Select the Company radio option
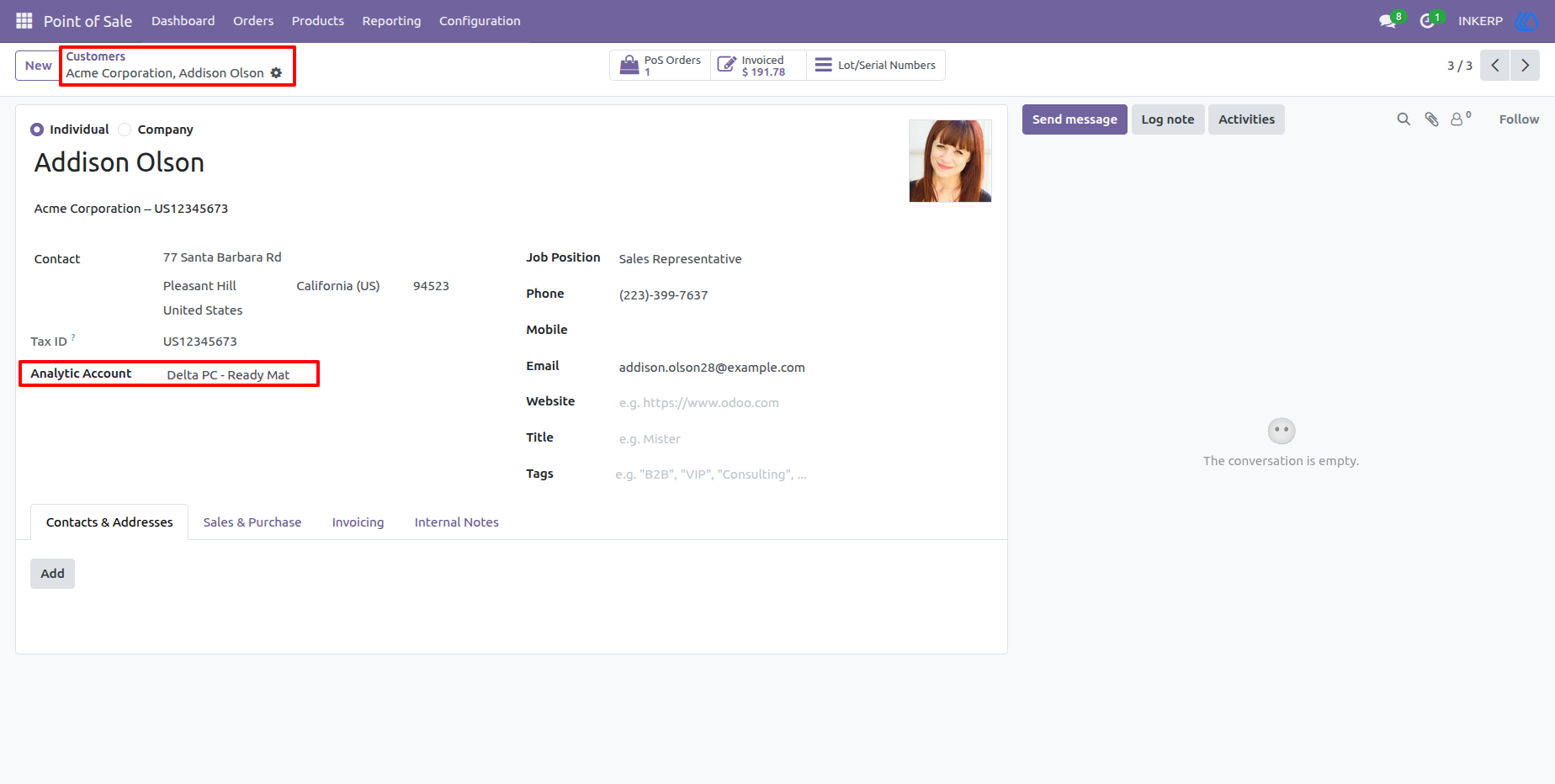 [125, 130]
